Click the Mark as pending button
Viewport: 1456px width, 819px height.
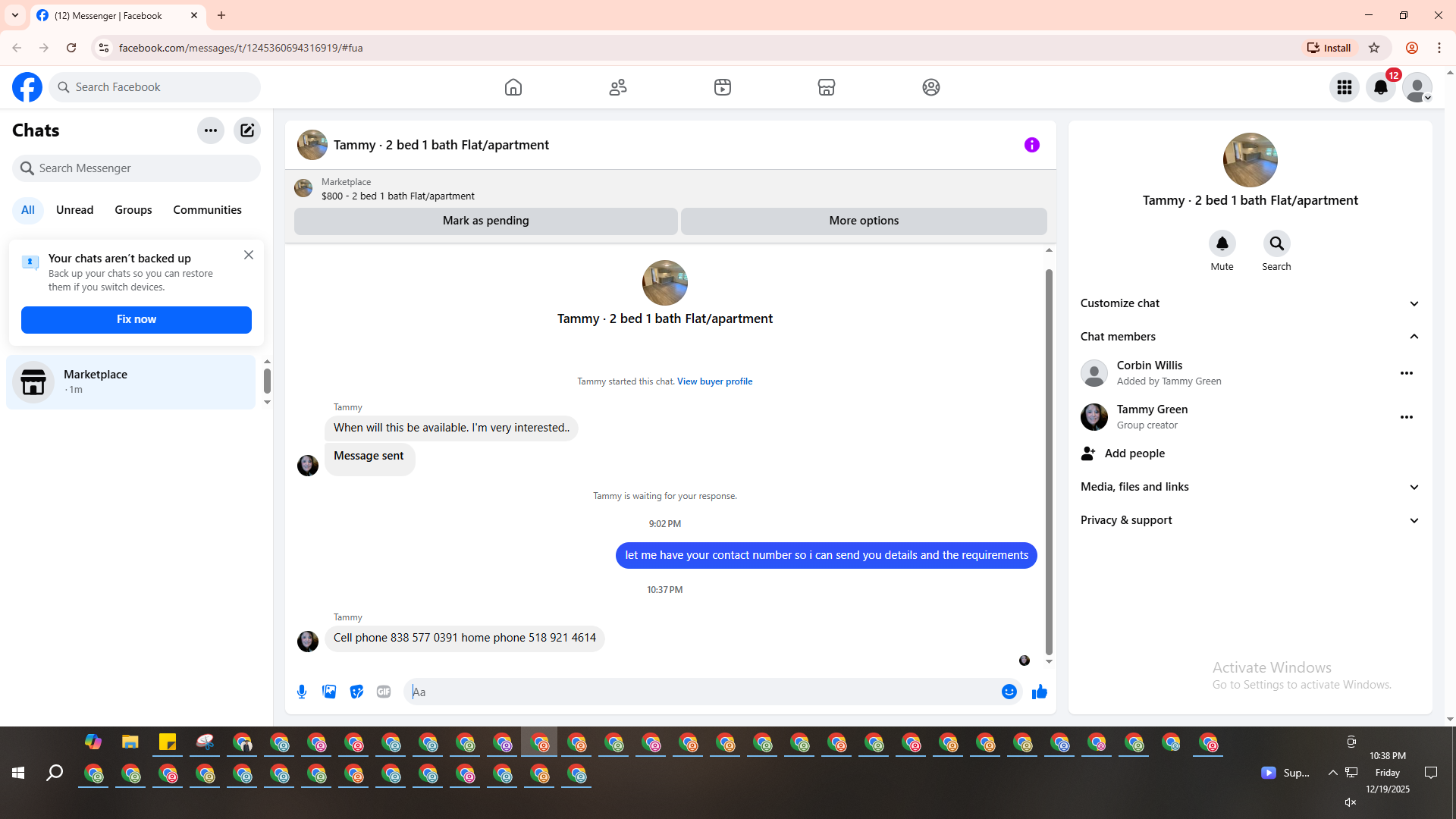pos(485,221)
